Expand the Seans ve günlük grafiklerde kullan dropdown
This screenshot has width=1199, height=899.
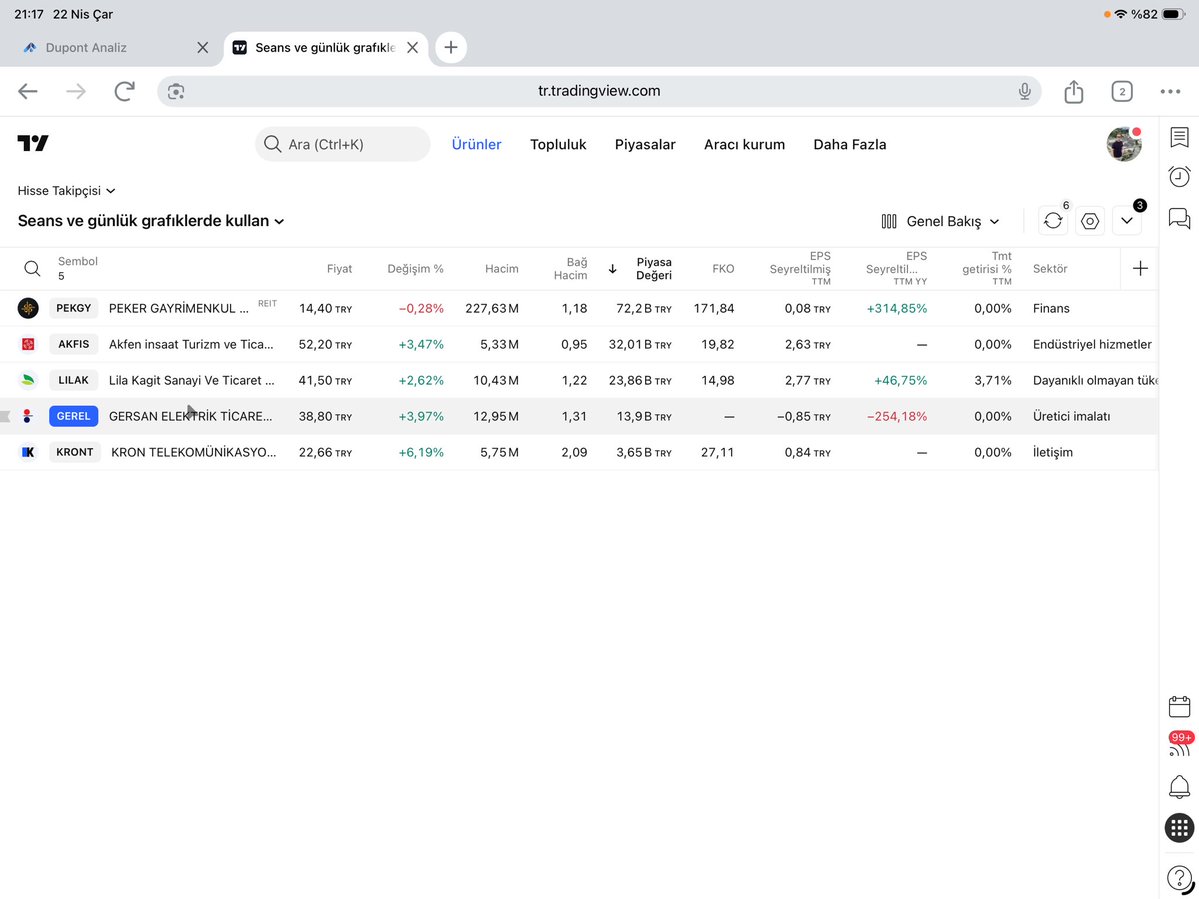tap(151, 221)
